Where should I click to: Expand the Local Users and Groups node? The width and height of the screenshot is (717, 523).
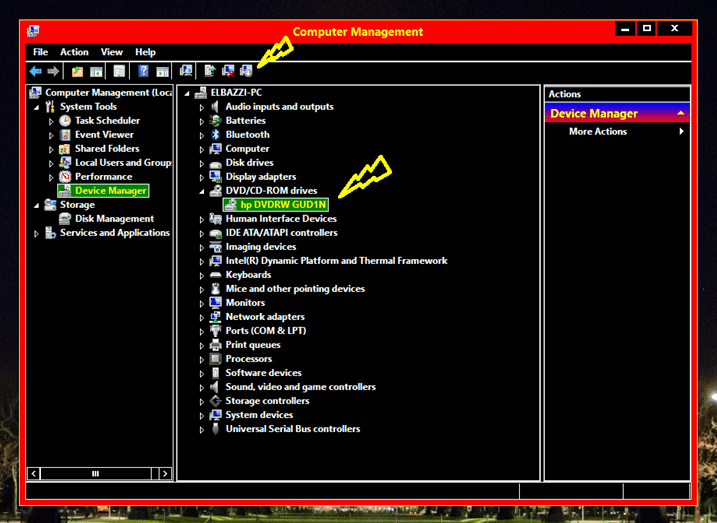pyautogui.click(x=51, y=164)
